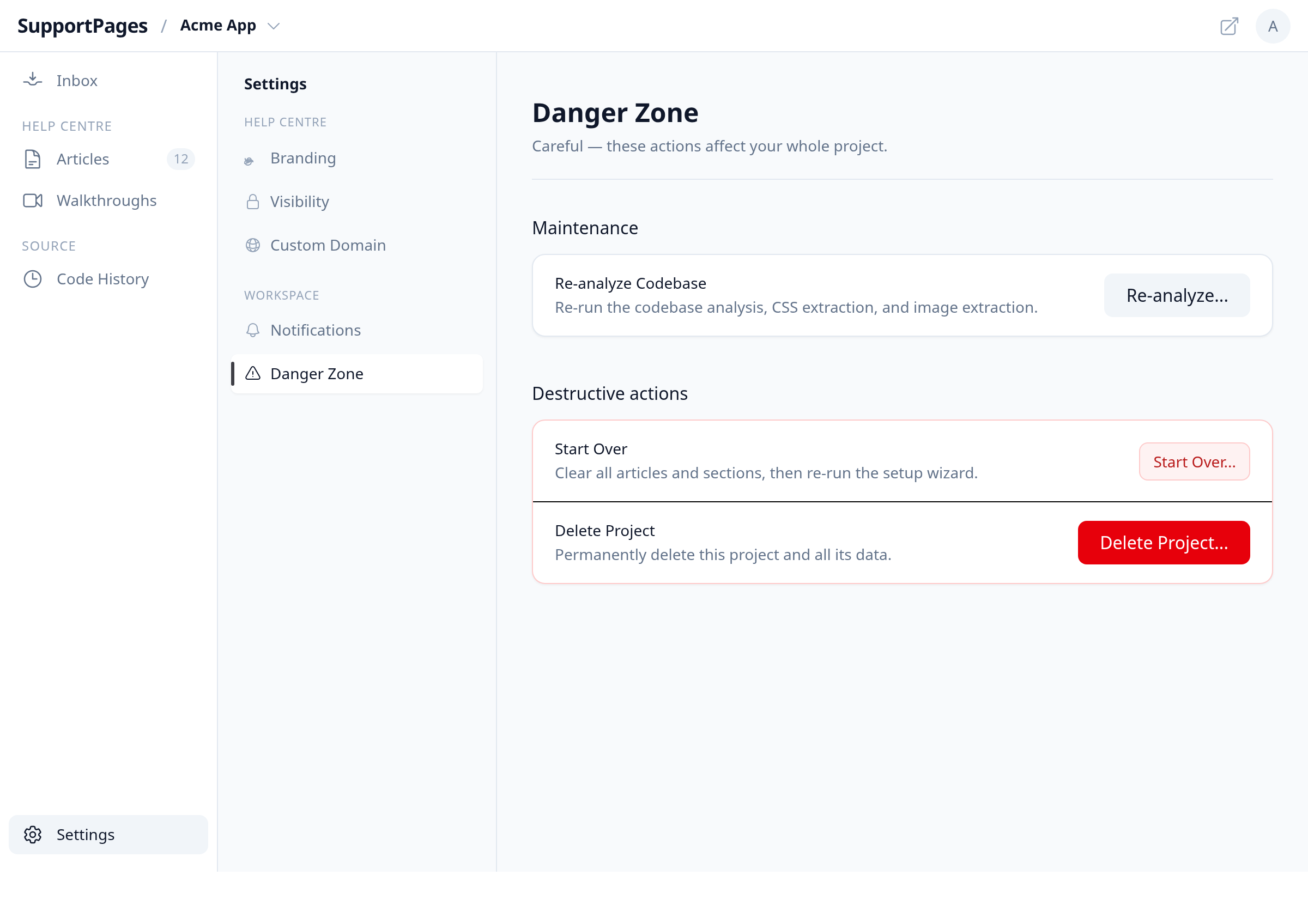Open Custom Domain settings

point(356,245)
